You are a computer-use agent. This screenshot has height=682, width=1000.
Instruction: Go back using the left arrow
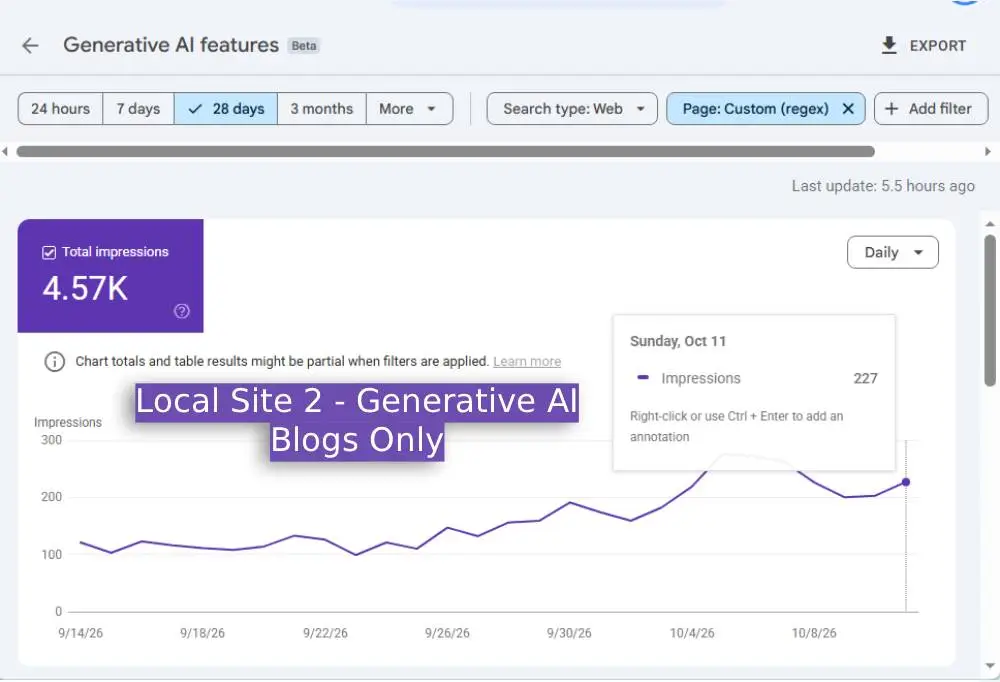pos(30,45)
